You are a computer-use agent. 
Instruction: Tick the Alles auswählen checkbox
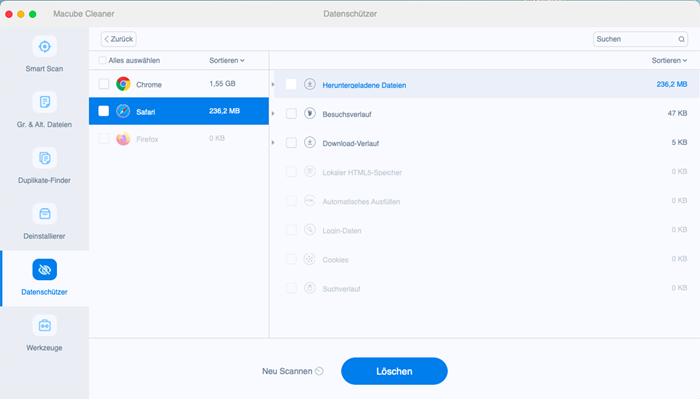point(102,60)
